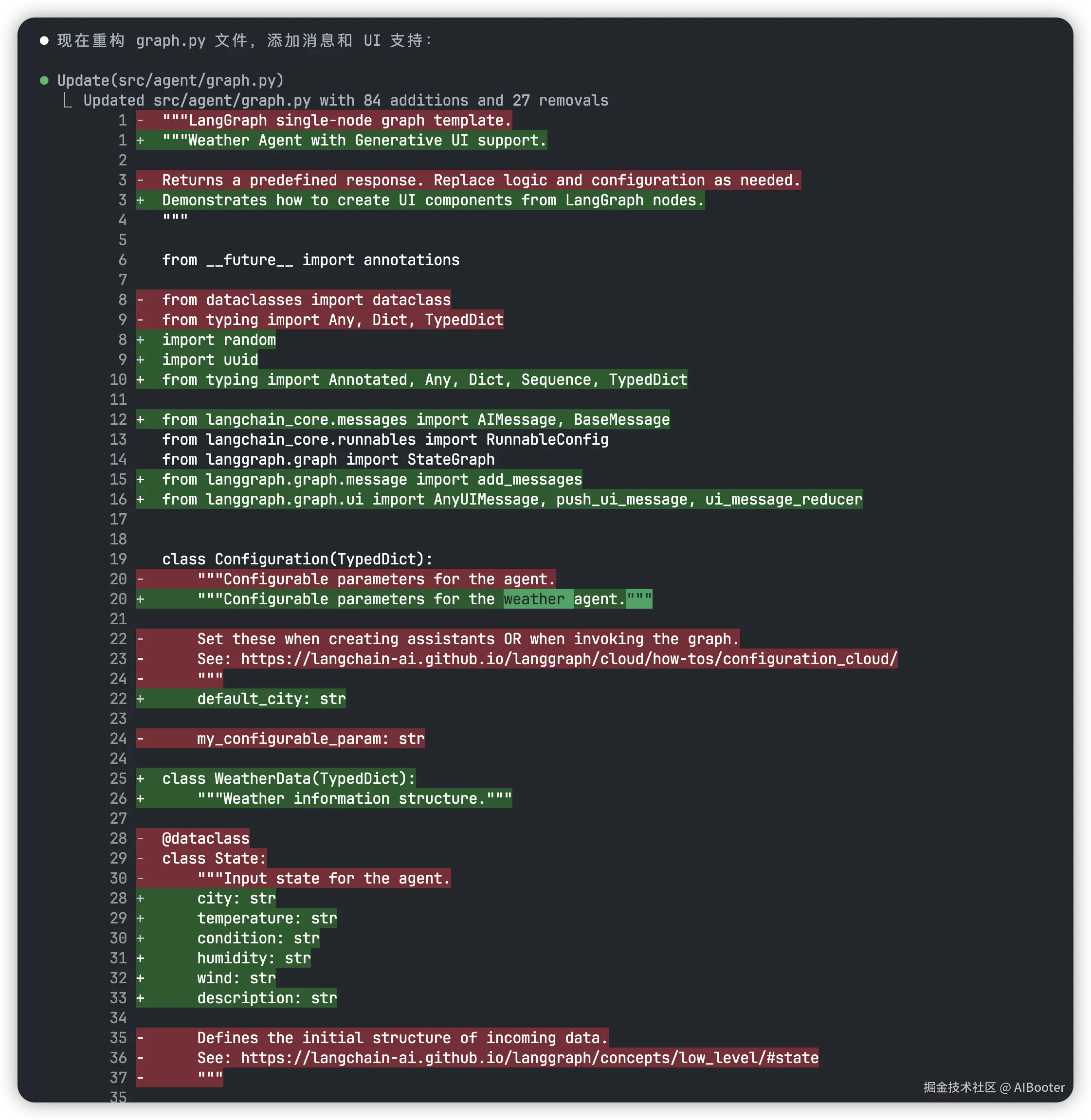The image size is (1091, 1120).
Task: Click the 'description: str' added line
Action: tap(267, 998)
